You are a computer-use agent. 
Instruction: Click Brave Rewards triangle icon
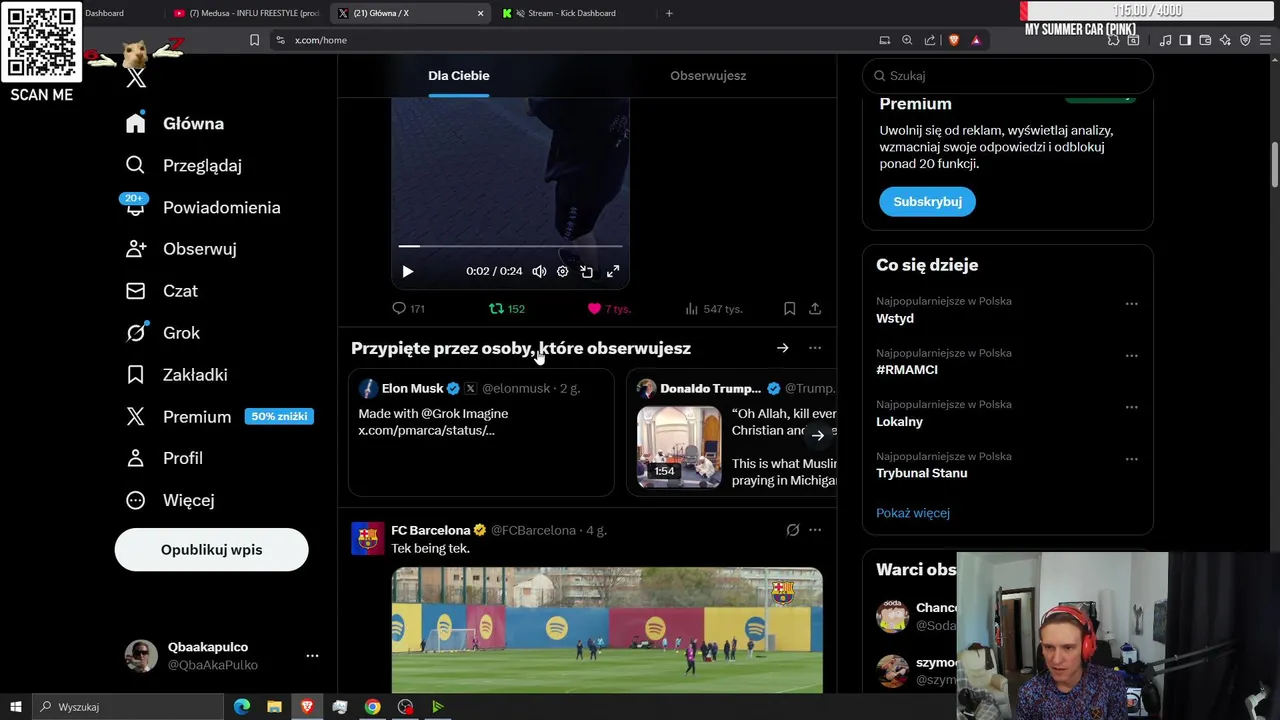[976, 40]
